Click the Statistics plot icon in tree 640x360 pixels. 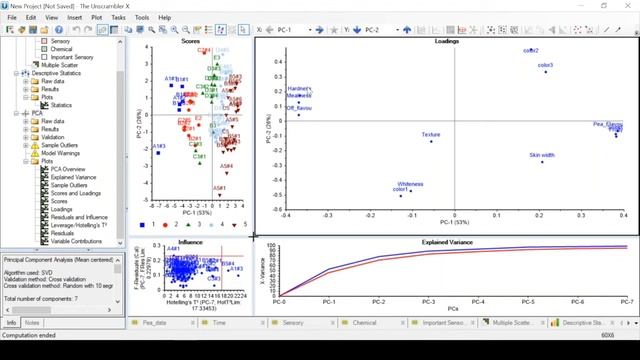click(x=44, y=105)
